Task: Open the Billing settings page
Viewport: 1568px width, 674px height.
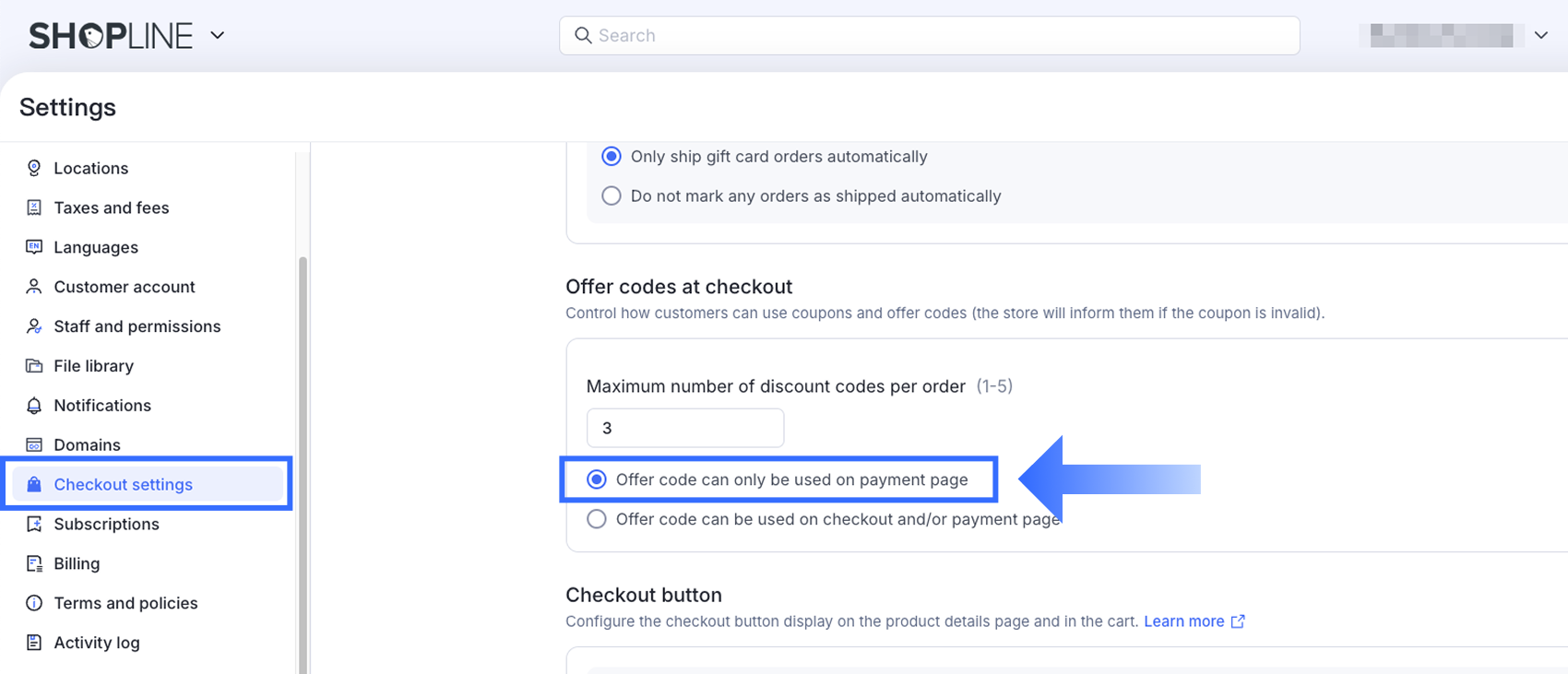Action: click(77, 564)
